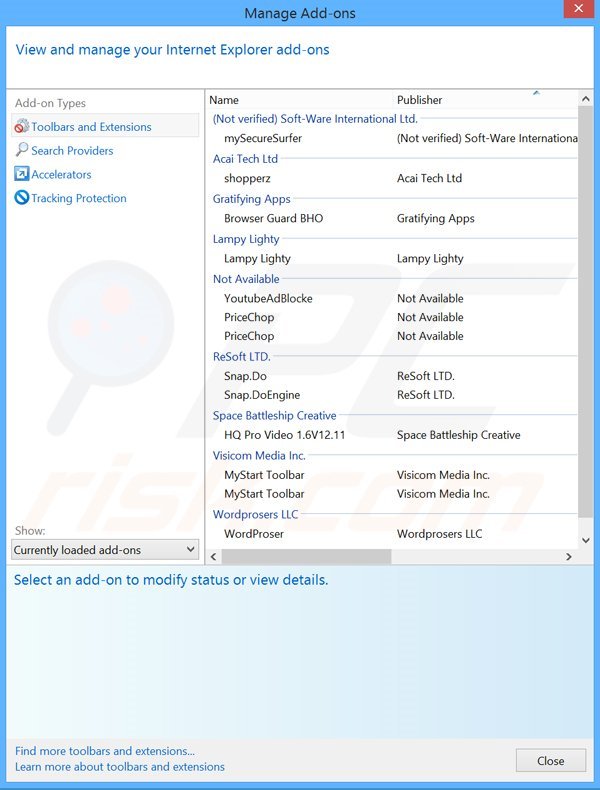The height and width of the screenshot is (790, 600).
Task: Click Snap.DoEngine's ReSoft LTD. publisher cell
Action: click(x=426, y=395)
